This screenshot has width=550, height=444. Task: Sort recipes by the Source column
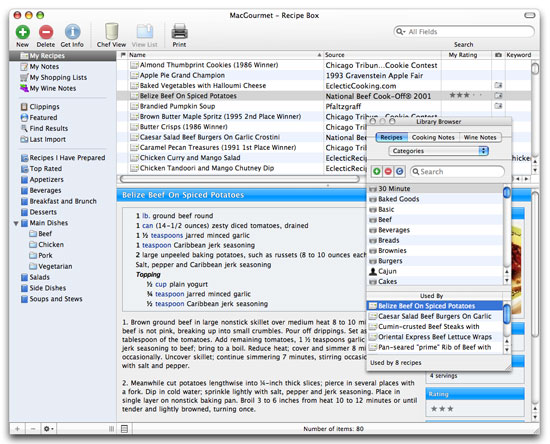coord(382,55)
